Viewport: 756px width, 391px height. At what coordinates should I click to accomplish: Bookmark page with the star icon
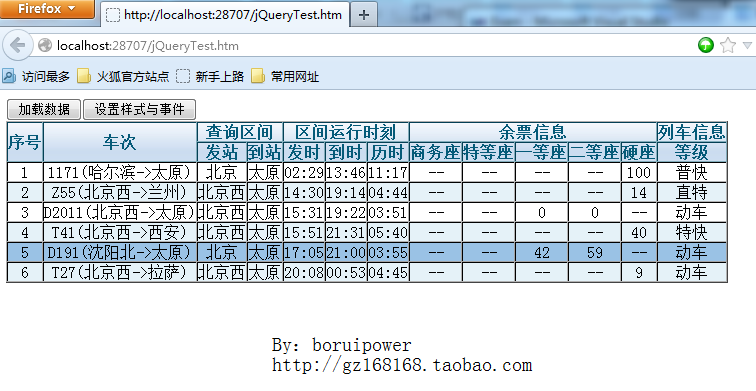pyautogui.click(x=728, y=46)
